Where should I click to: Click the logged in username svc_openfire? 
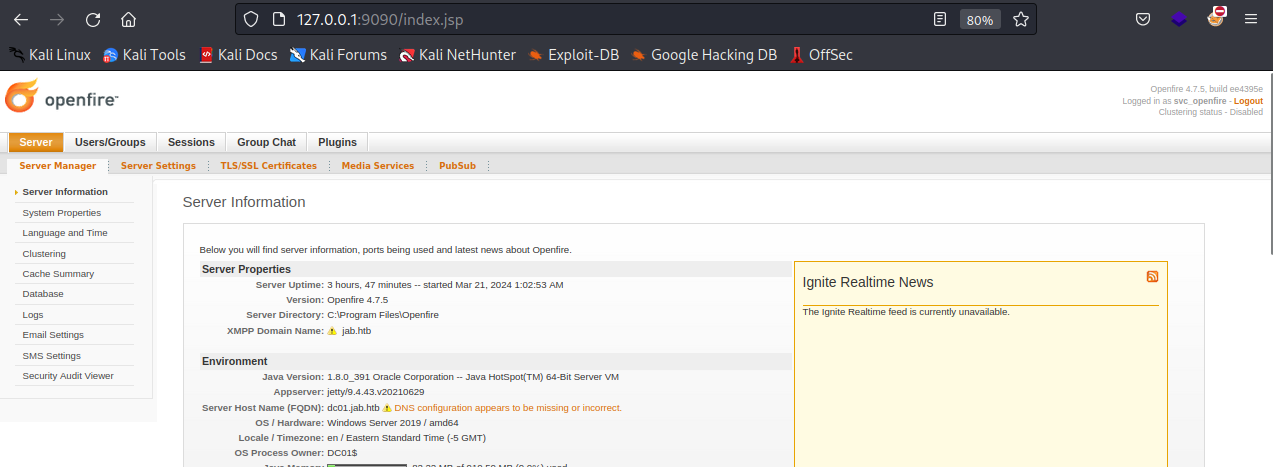1200,101
